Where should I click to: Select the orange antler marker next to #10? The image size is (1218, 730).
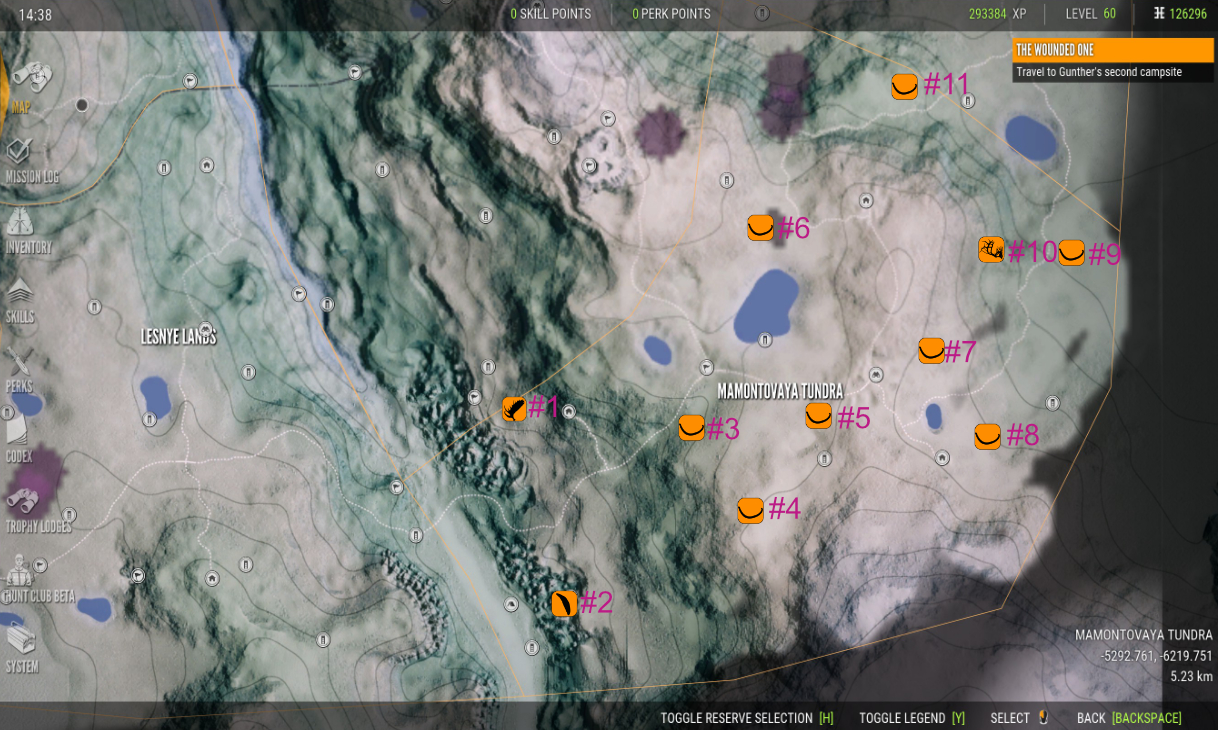click(991, 249)
